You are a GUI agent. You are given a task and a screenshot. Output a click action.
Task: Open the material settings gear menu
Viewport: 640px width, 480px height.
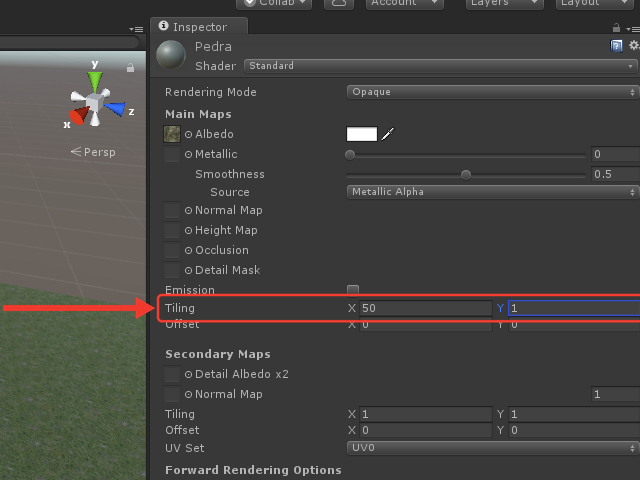(x=634, y=45)
